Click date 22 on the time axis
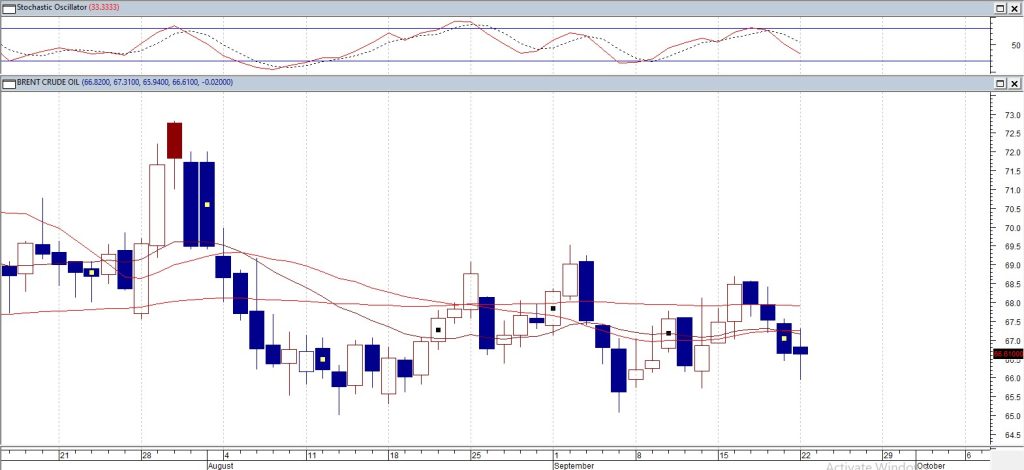The image size is (1024, 470). [805, 454]
